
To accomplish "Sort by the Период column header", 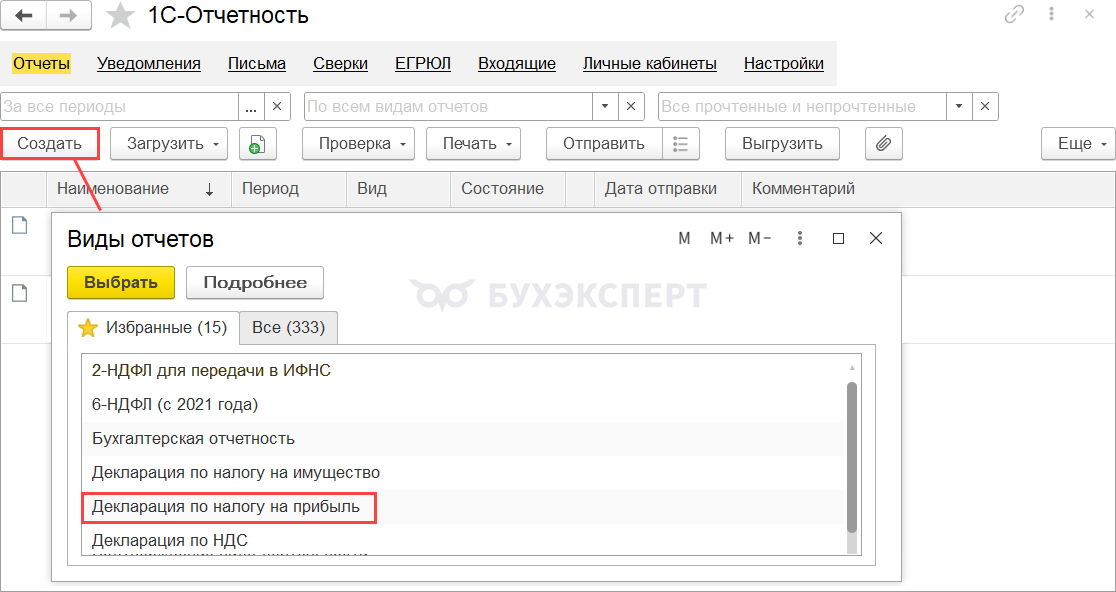I will click(289, 189).
